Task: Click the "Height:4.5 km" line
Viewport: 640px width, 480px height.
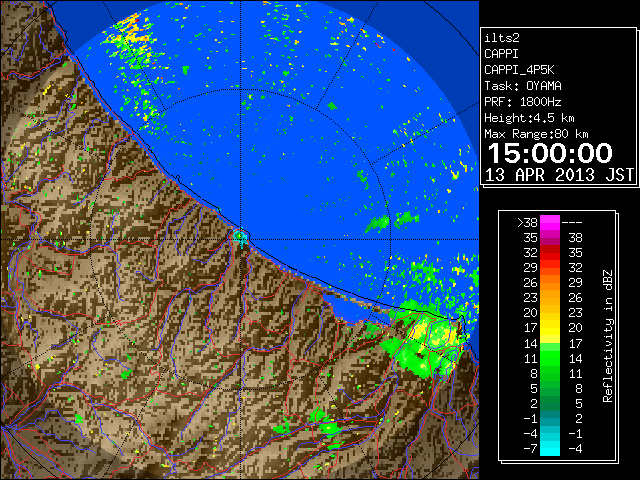Action: click(x=529, y=118)
